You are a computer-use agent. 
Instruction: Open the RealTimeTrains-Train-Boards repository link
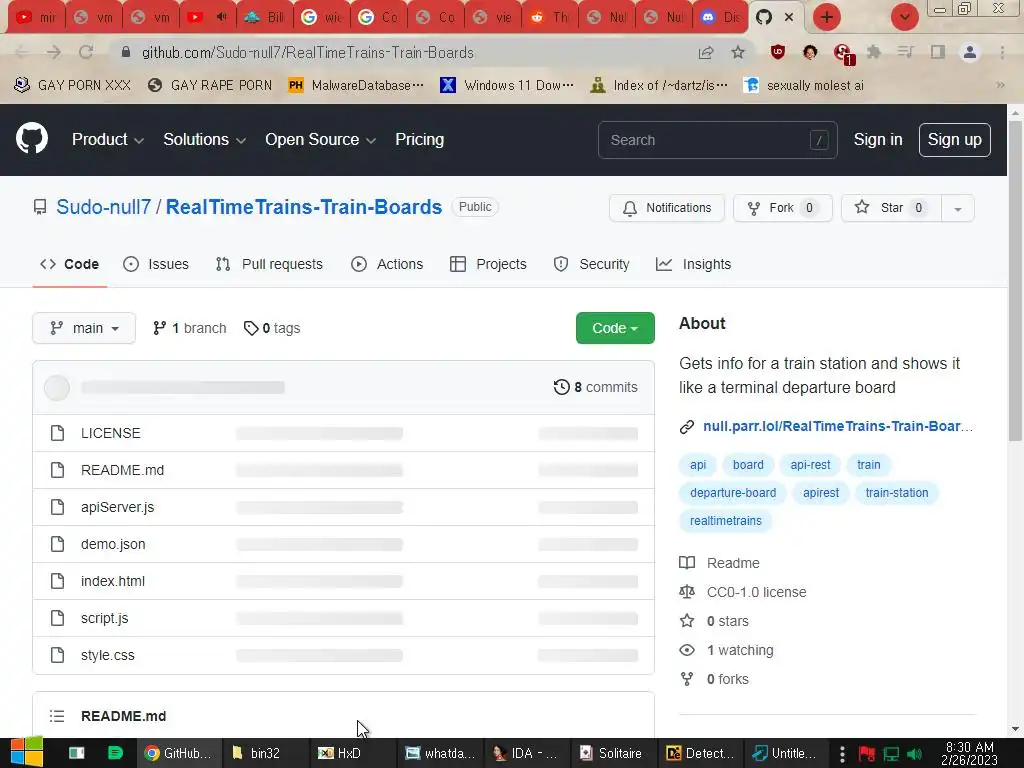click(304, 207)
